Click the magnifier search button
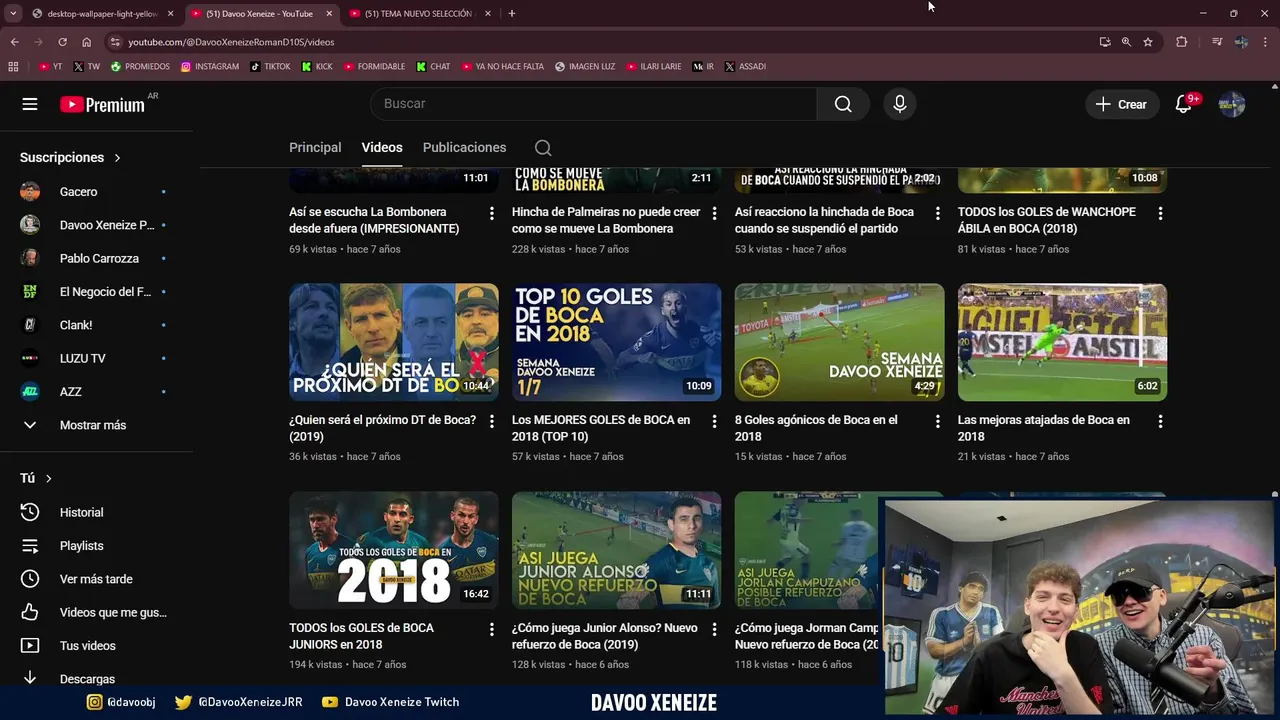Viewport: 1280px width, 720px height. [x=843, y=104]
